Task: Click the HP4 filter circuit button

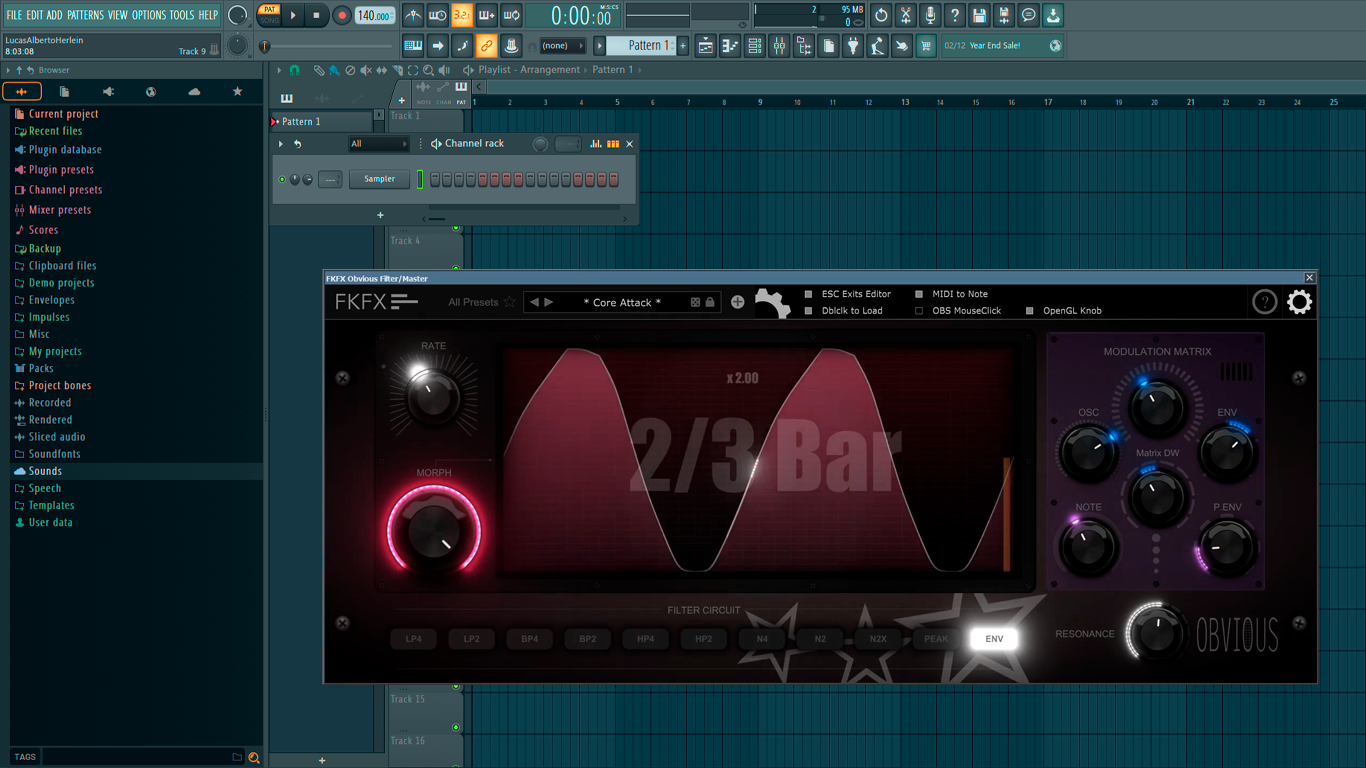Action: point(645,639)
